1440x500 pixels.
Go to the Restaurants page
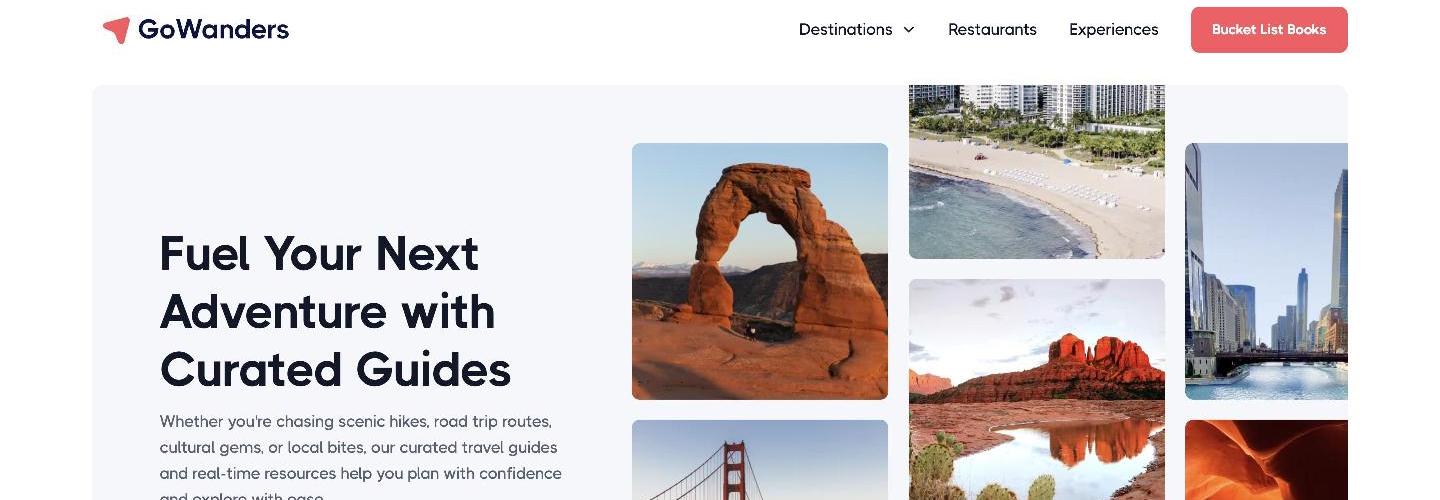[992, 30]
